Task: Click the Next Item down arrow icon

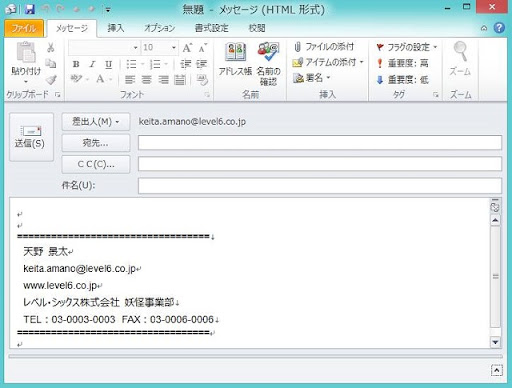Action: click(91, 9)
